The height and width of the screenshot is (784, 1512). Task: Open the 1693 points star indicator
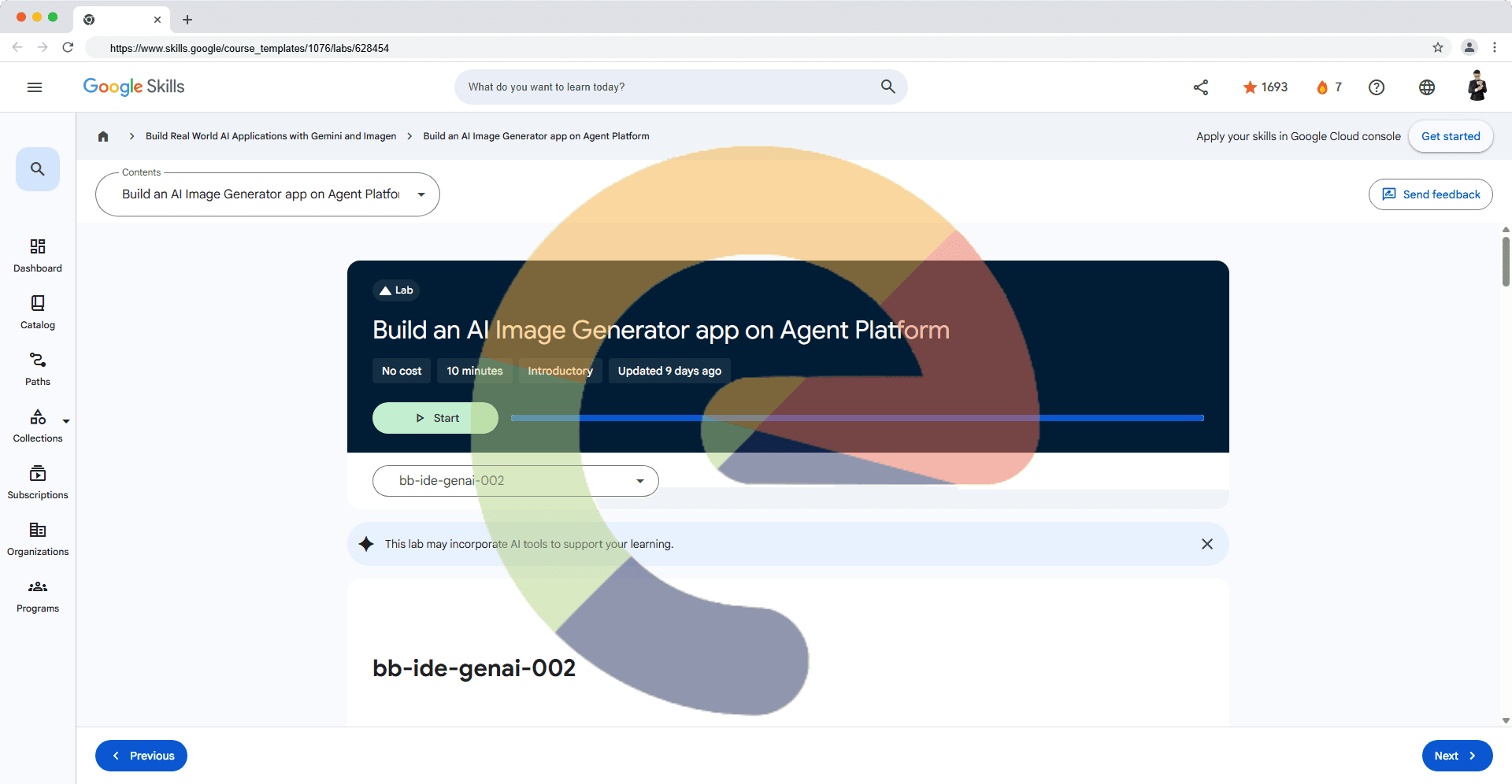(x=1265, y=87)
